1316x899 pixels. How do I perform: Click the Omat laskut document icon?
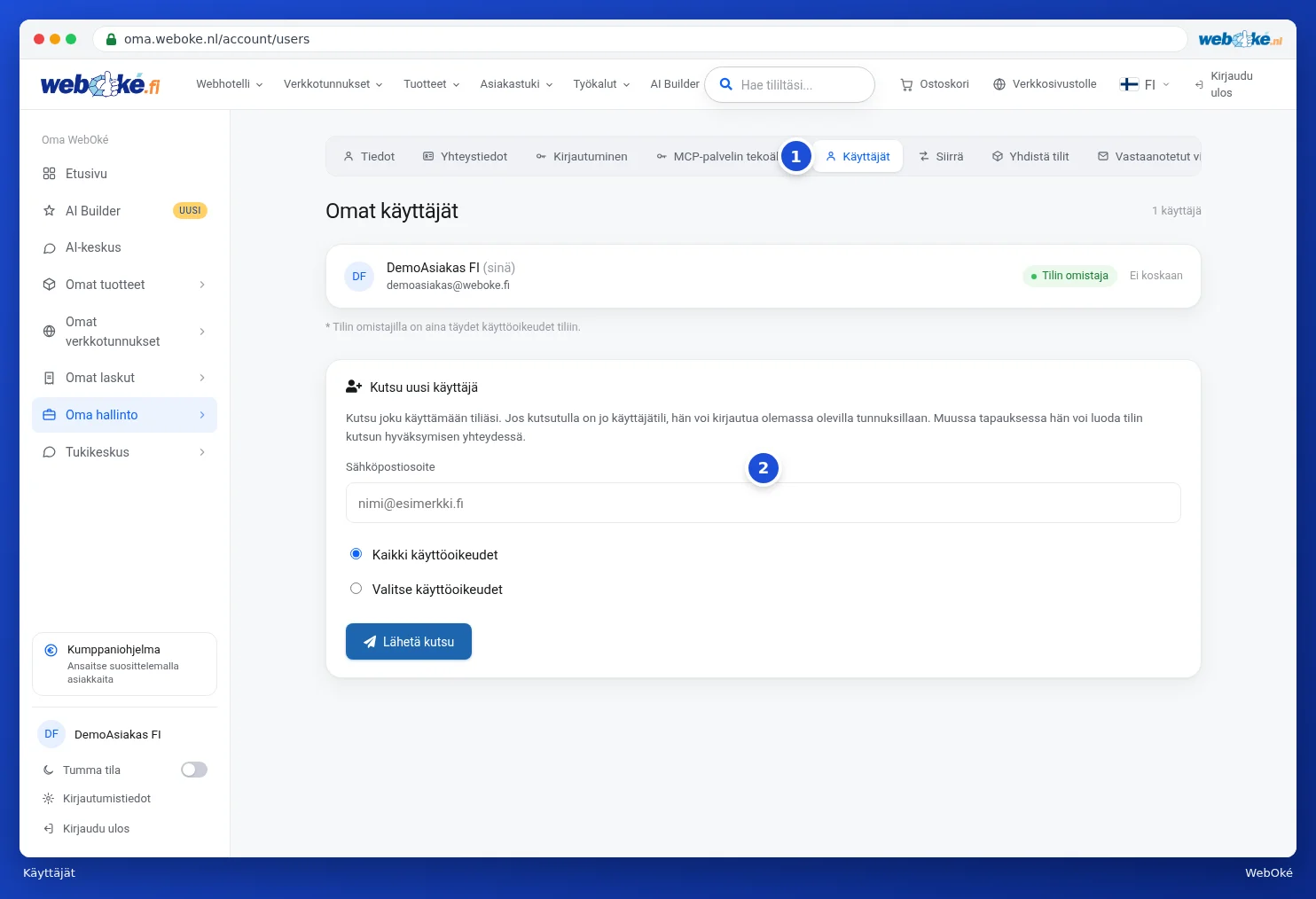click(50, 378)
